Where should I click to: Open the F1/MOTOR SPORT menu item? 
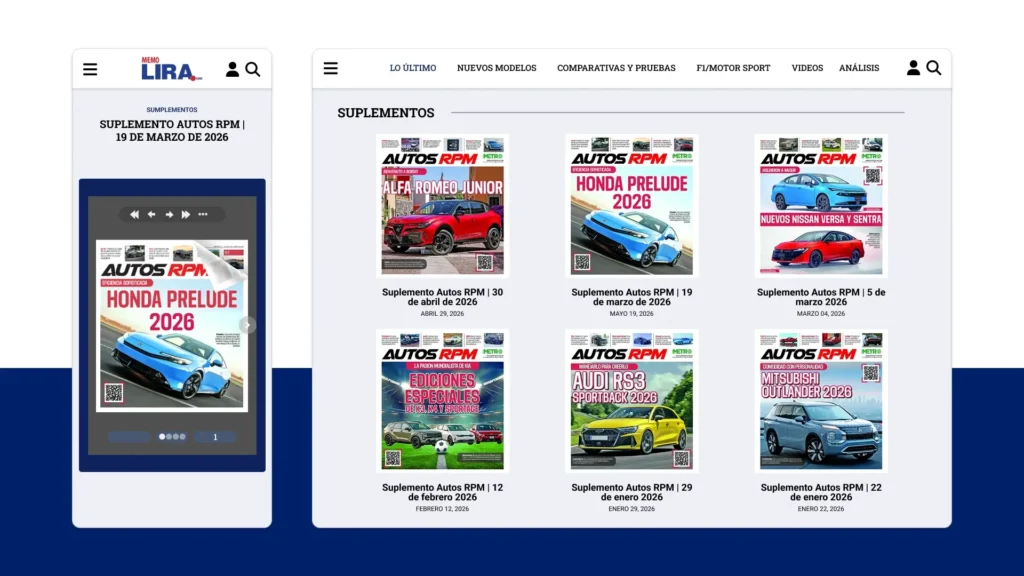pos(733,68)
